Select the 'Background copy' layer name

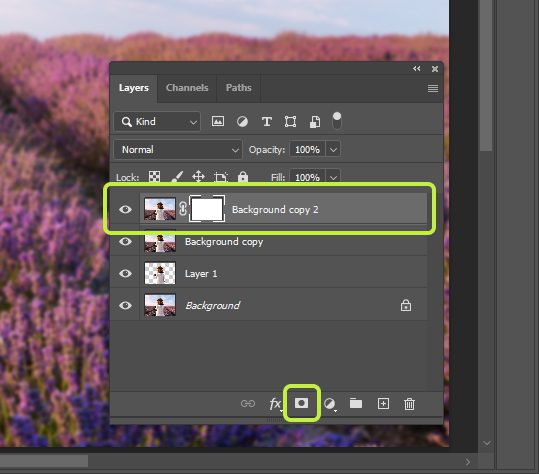pyautogui.click(x=224, y=242)
